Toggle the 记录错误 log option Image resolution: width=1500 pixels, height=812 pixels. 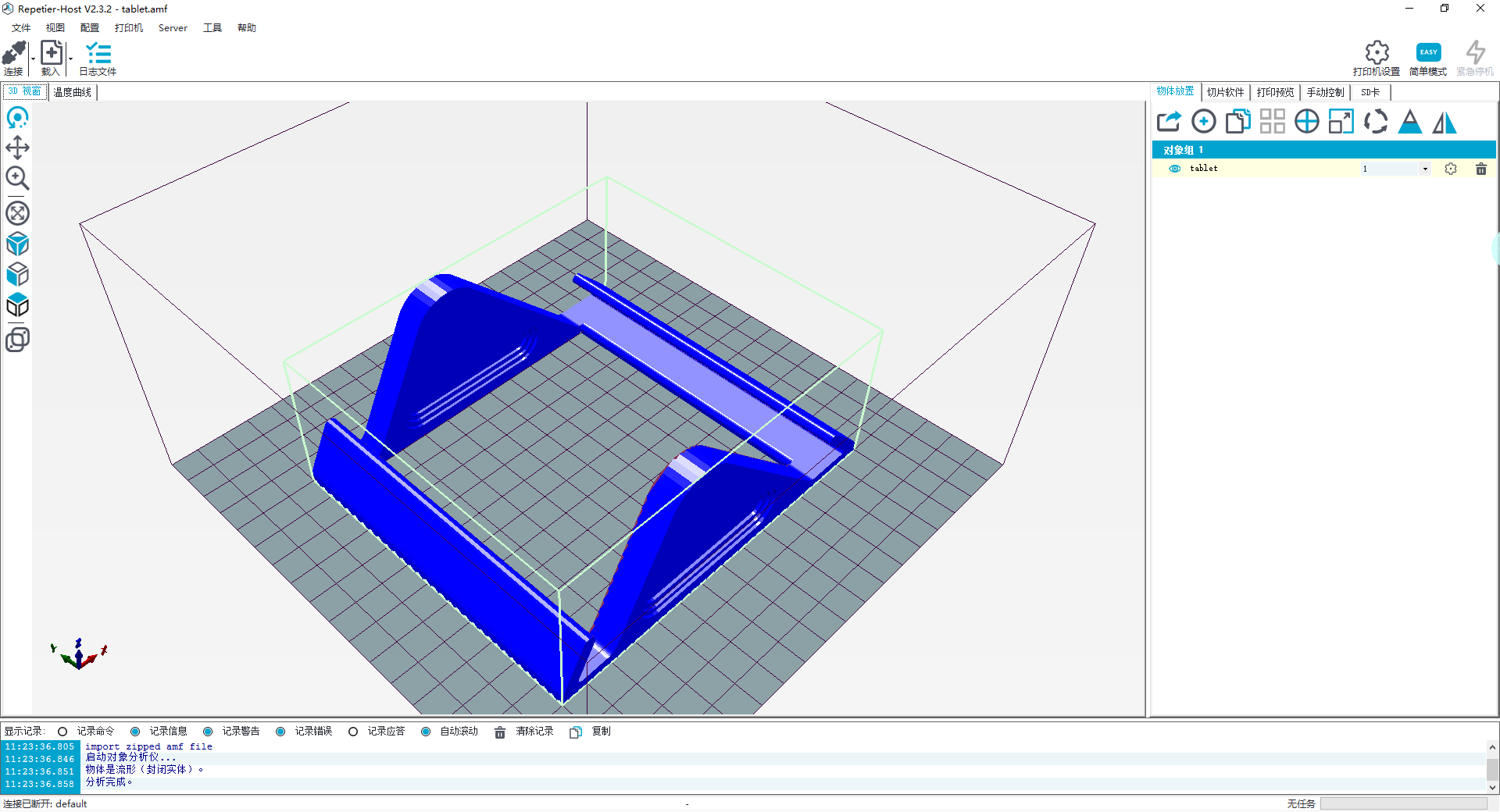tap(280, 732)
